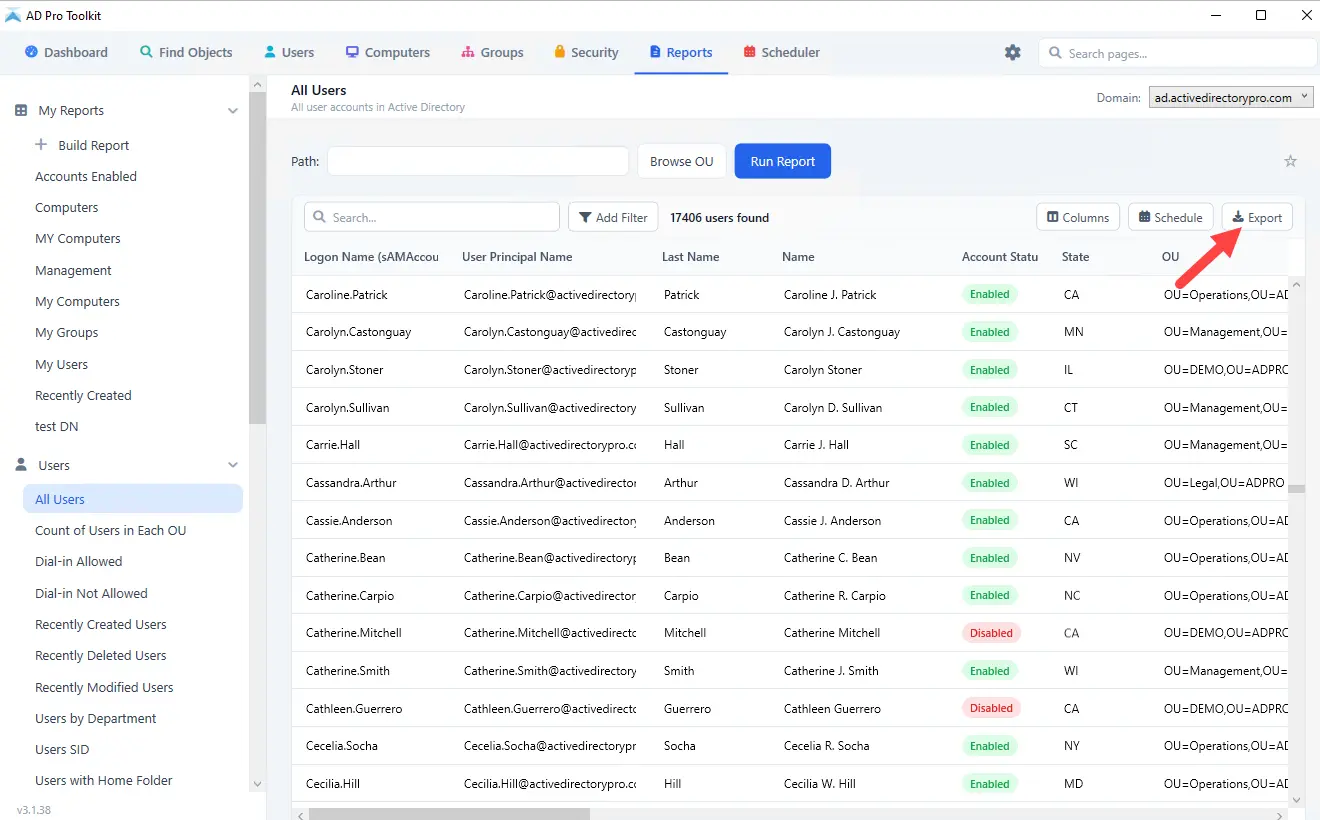Focus the Path input field
Viewport: 1320px width, 820px height.
(x=478, y=161)
